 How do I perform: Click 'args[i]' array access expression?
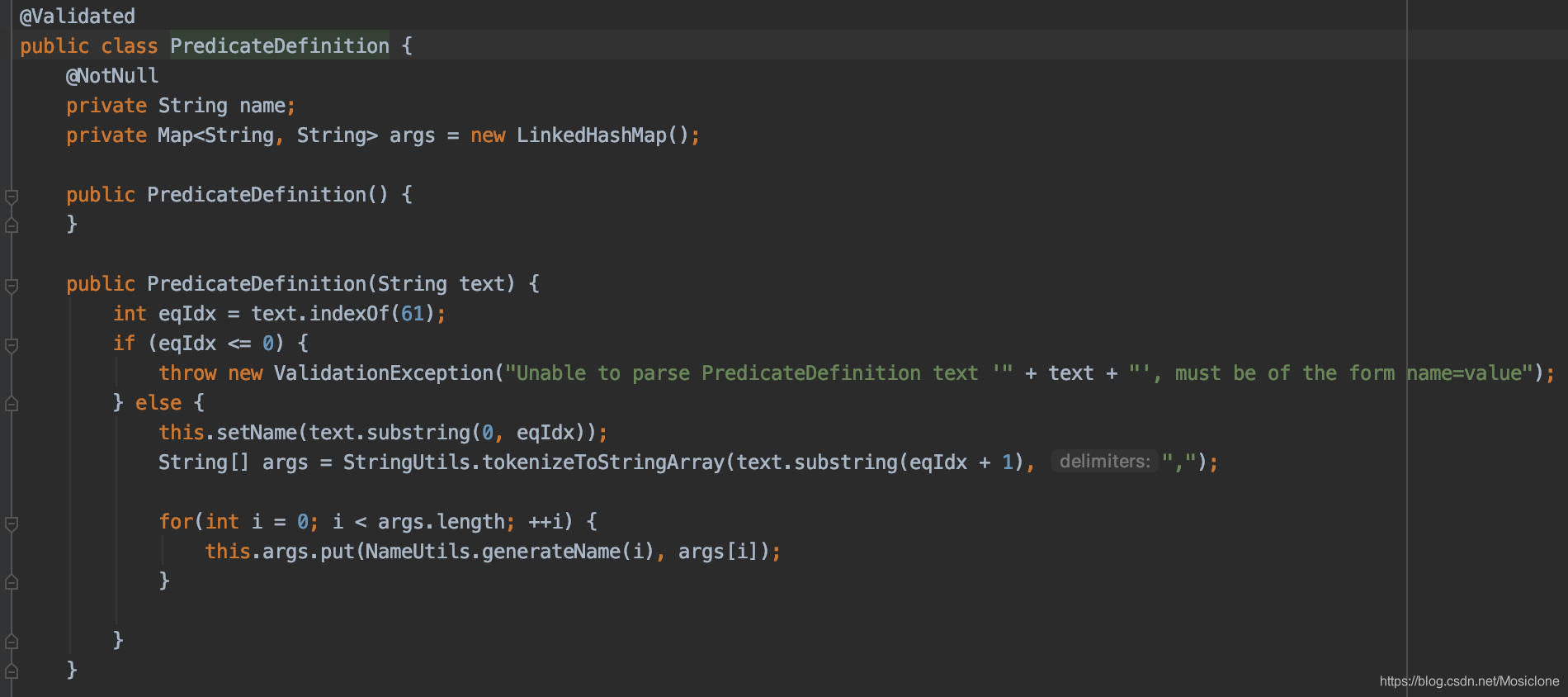[718, 552]
